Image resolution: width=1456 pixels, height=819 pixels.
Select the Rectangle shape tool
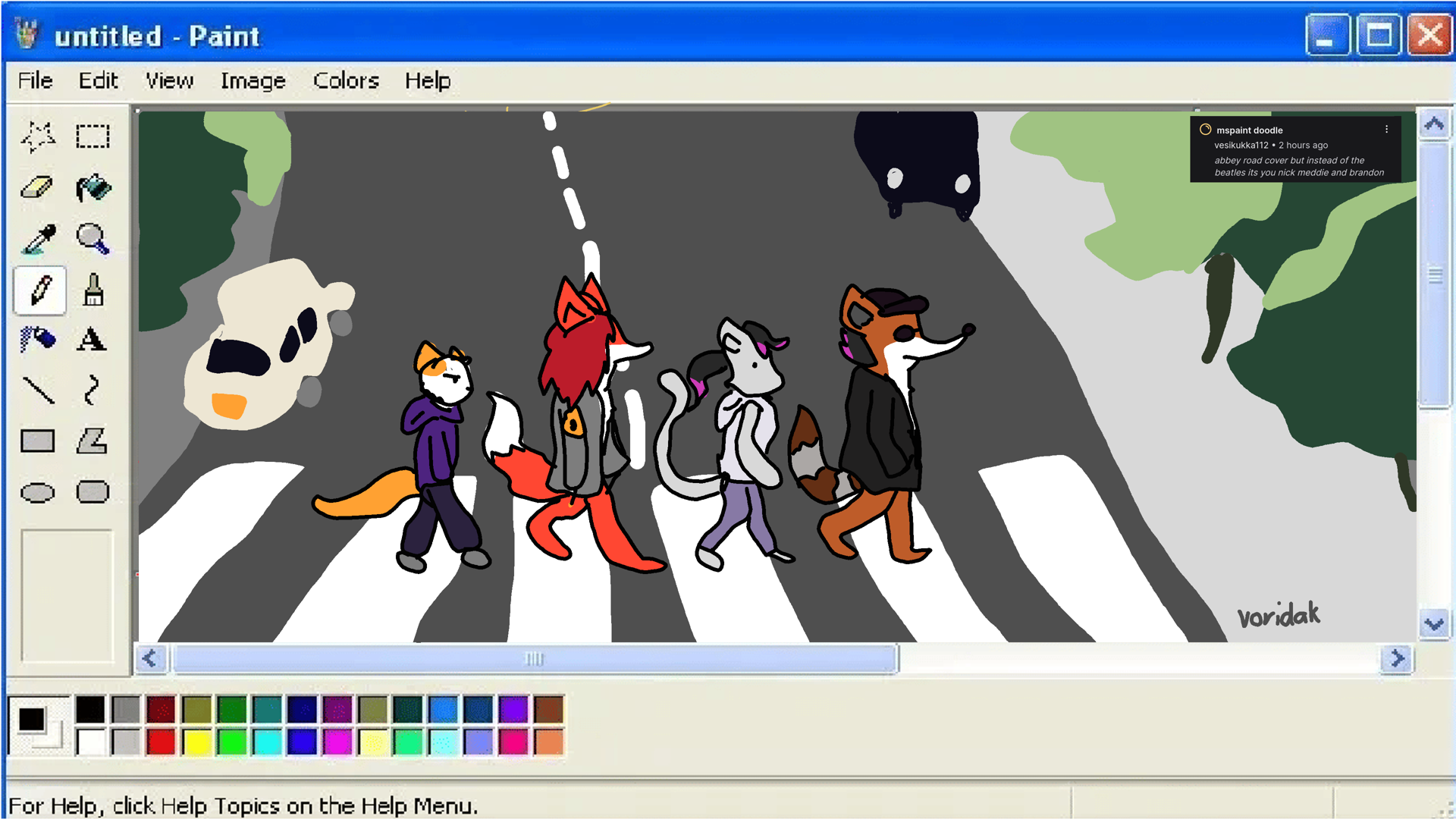(x=38, y=441)
